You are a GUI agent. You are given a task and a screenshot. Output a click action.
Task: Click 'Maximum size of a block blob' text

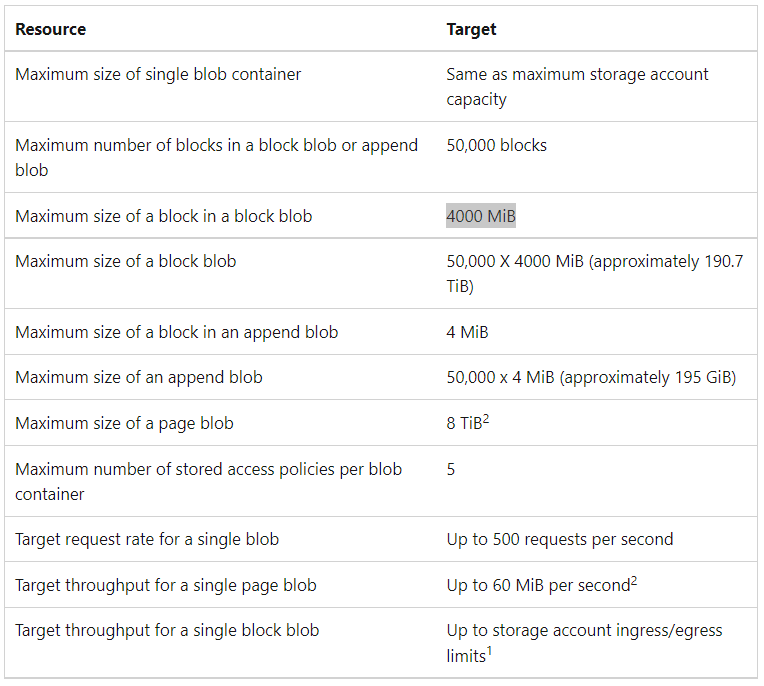pyautogui.click(x=126, y=262)
